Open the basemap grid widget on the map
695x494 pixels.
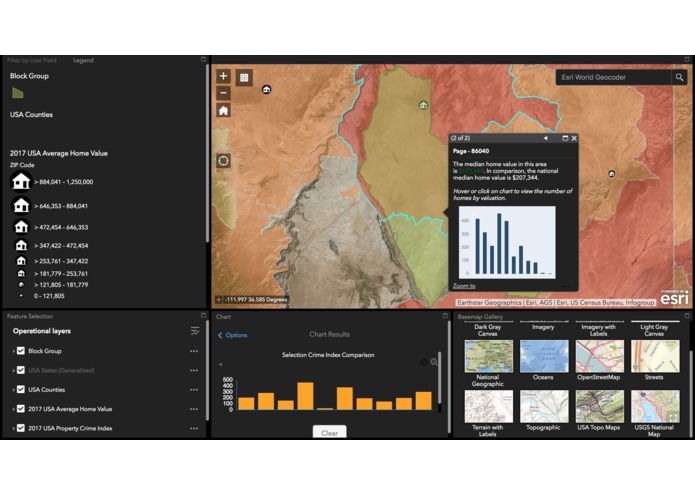coord(244,78)
